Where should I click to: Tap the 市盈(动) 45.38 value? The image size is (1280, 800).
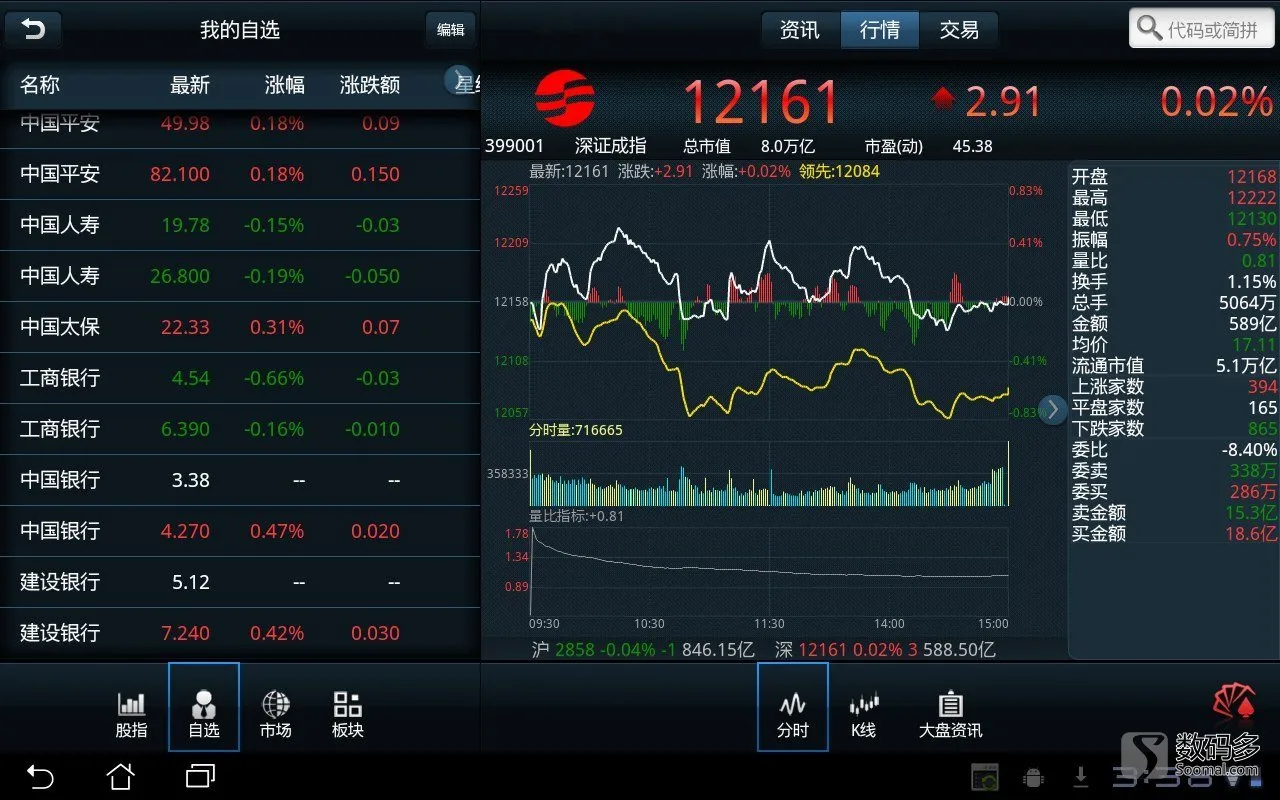(x=929, y=146)
